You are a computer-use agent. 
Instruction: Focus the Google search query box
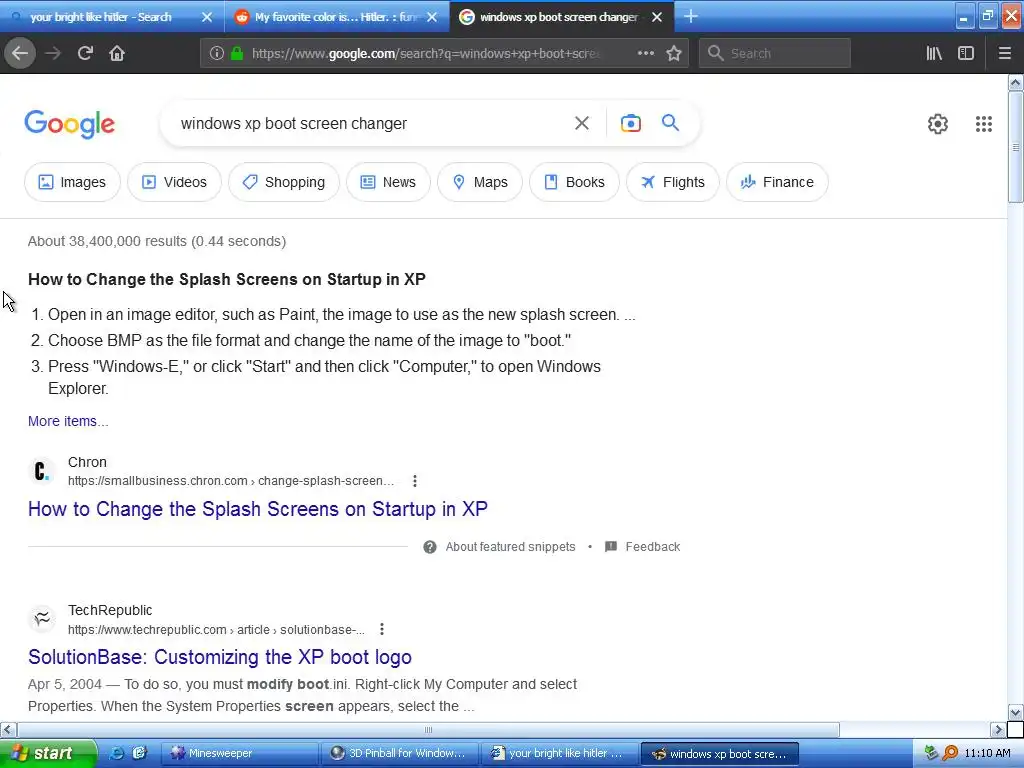366,123
